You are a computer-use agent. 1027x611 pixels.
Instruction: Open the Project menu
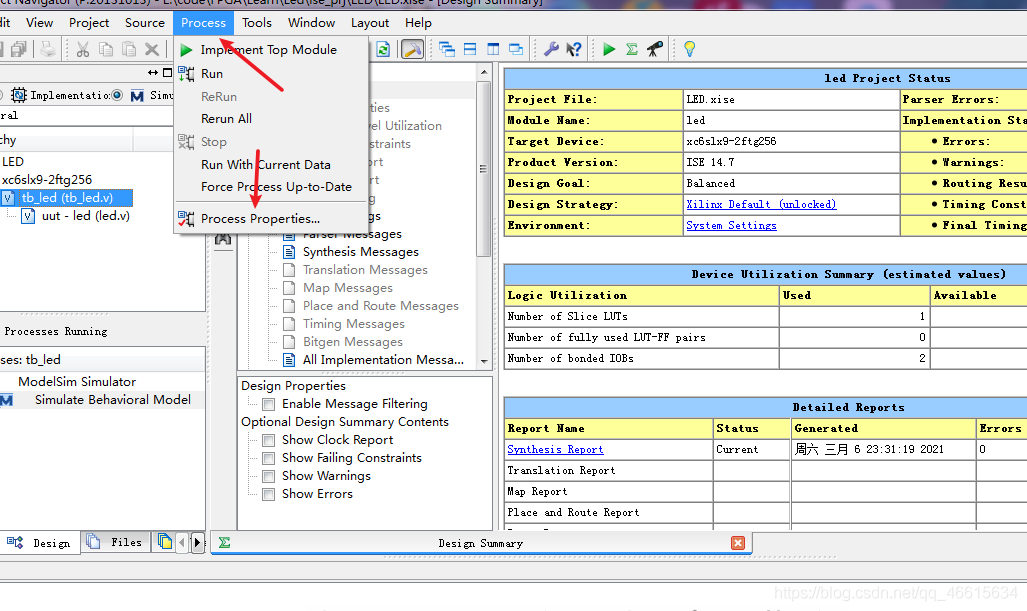[89, 23]
